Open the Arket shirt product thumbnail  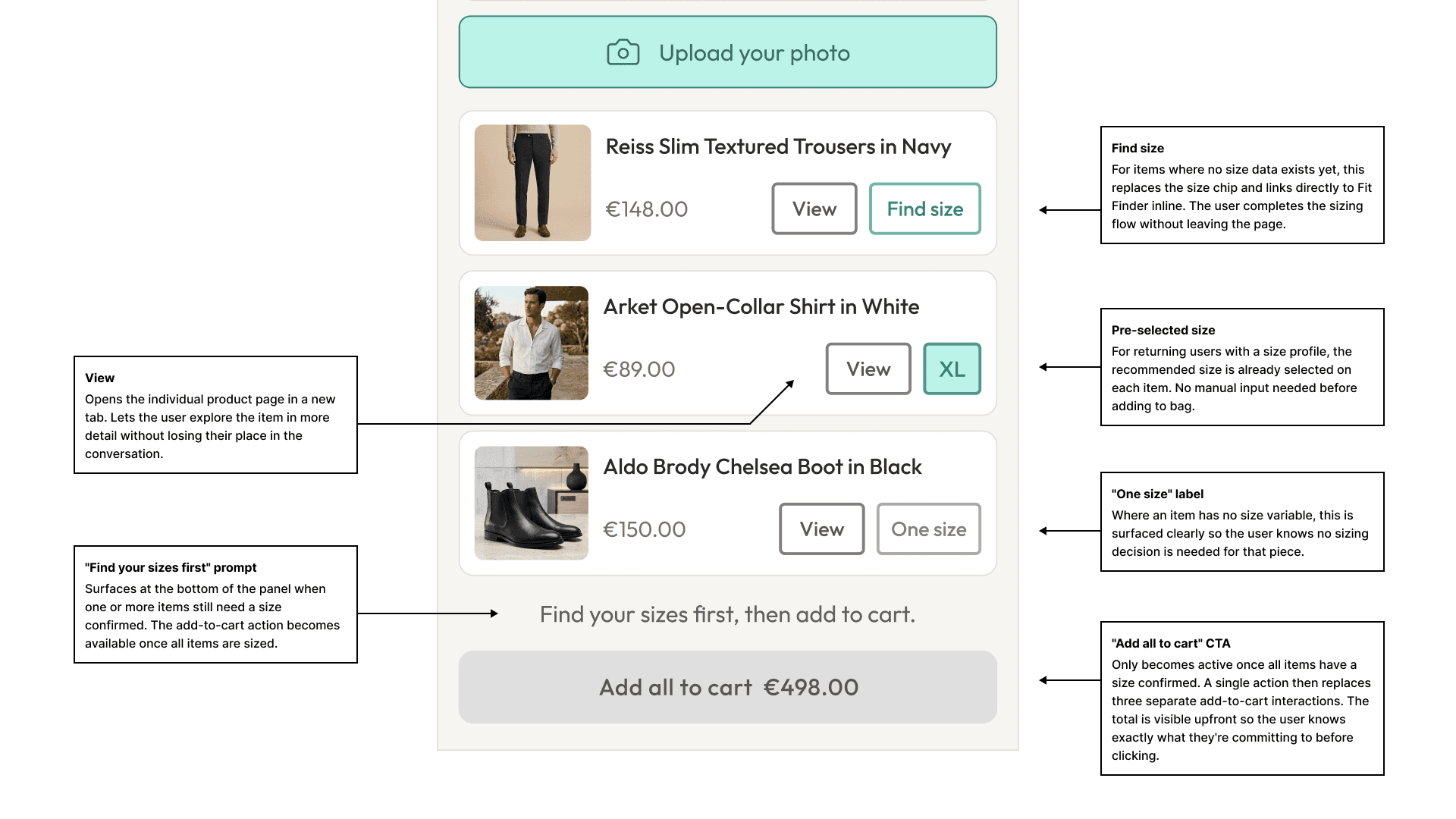531,343
